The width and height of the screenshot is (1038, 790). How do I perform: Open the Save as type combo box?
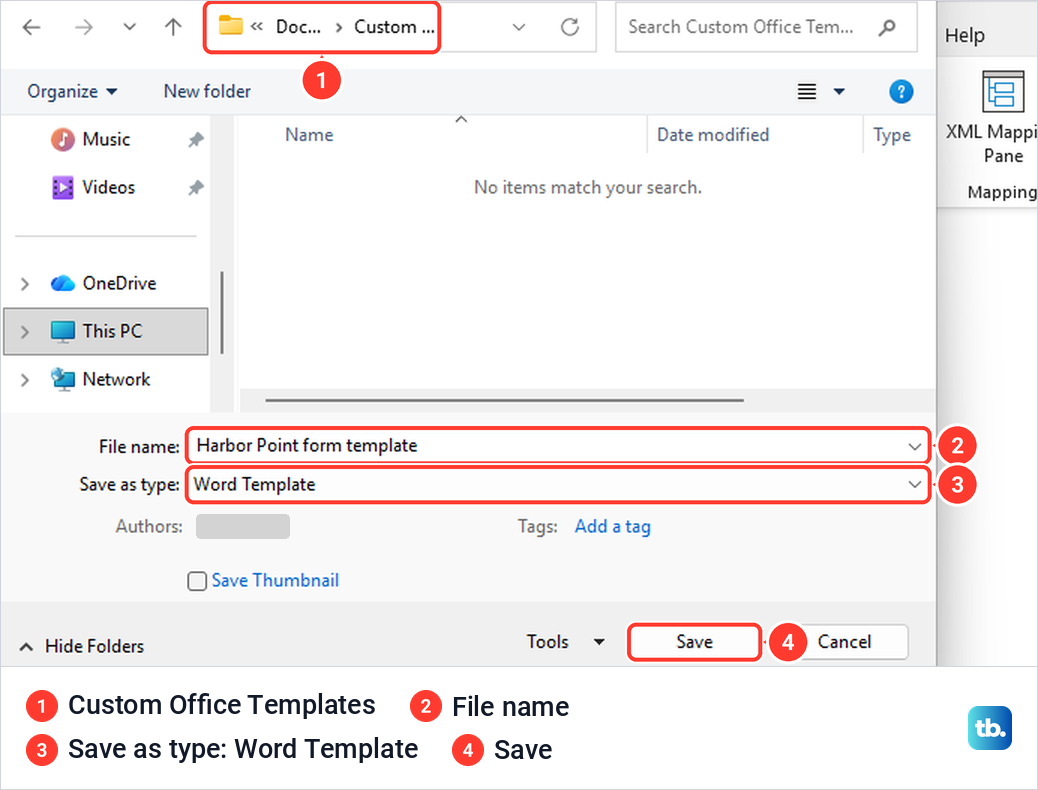(x=559, y=485)
